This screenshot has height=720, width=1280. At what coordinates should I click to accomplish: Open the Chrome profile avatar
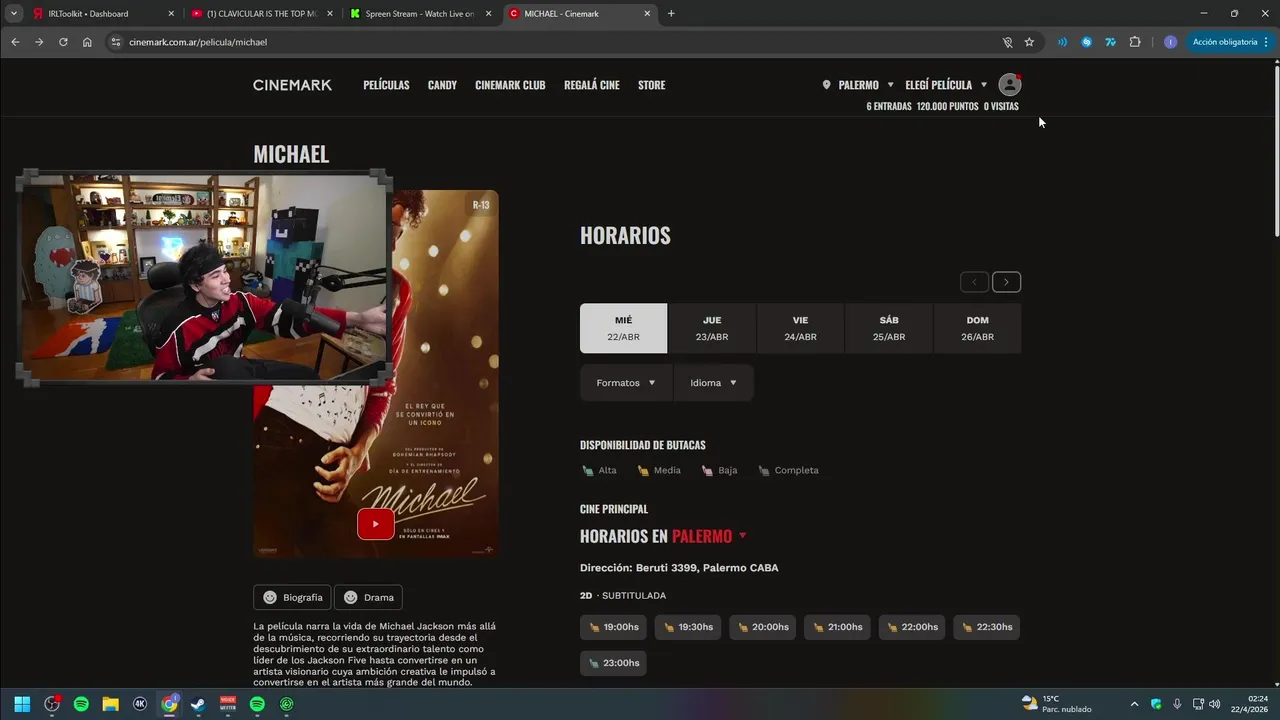1170,42
